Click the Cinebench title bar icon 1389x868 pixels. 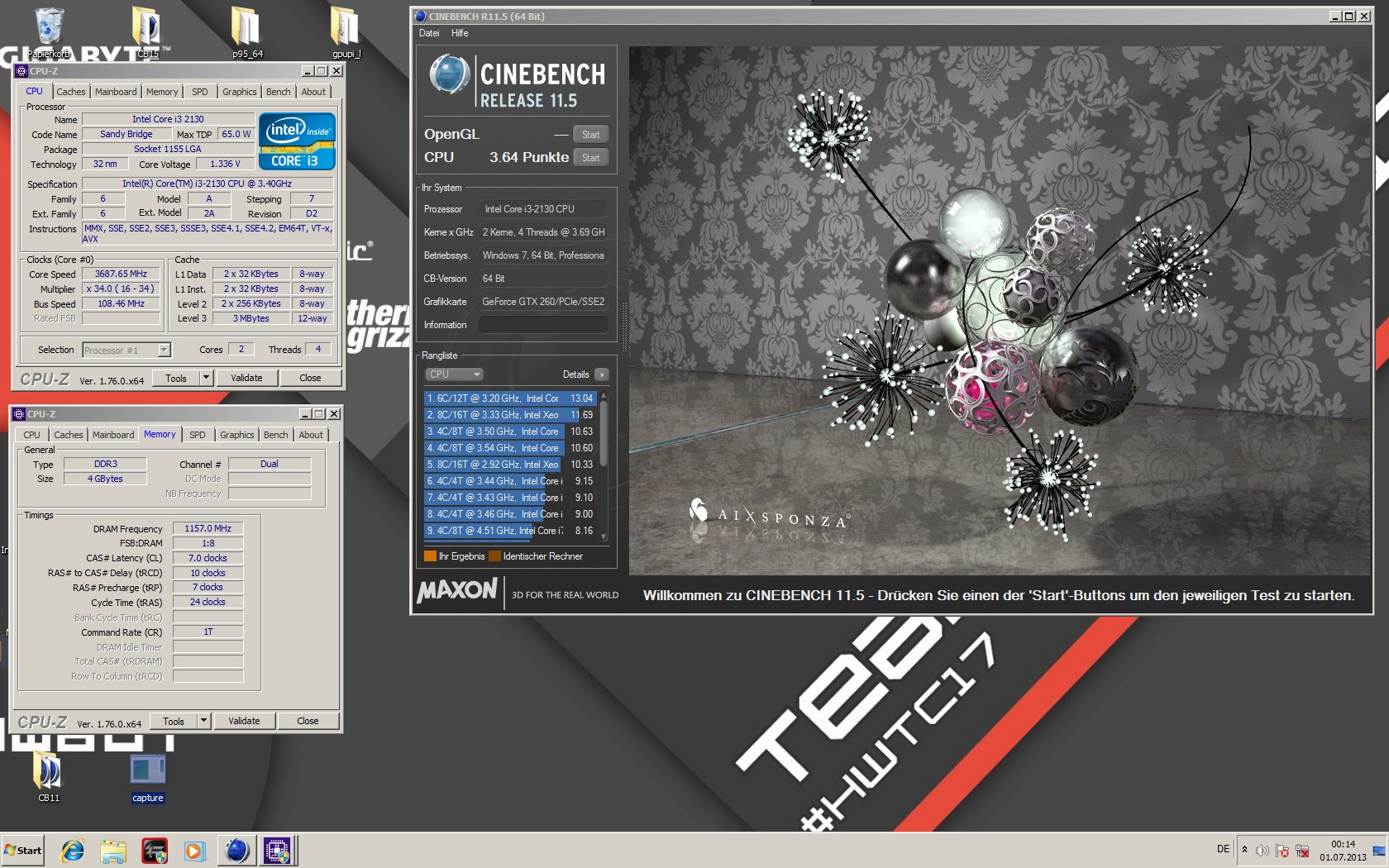420,16
